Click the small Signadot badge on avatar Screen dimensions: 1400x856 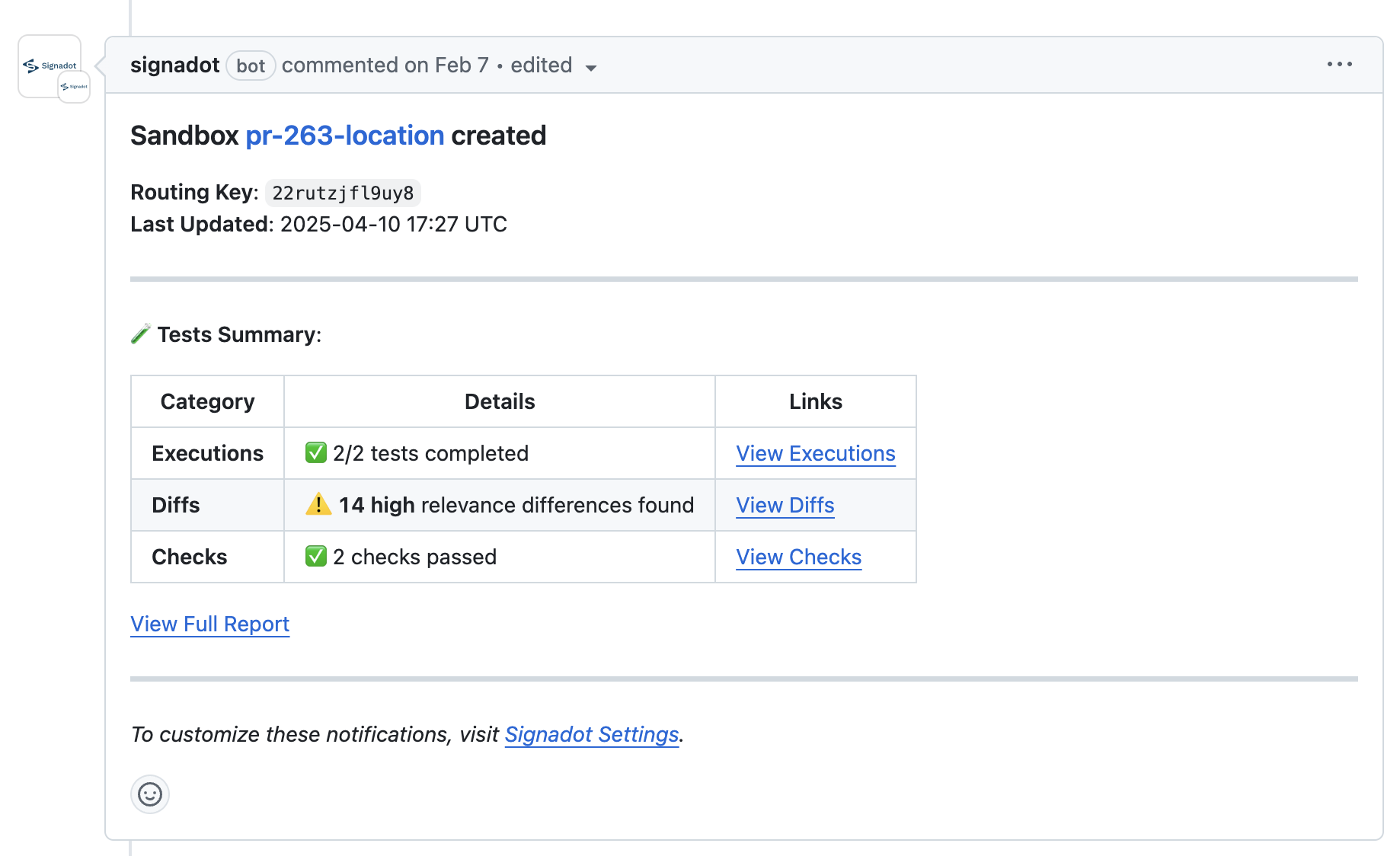point(75,87)
